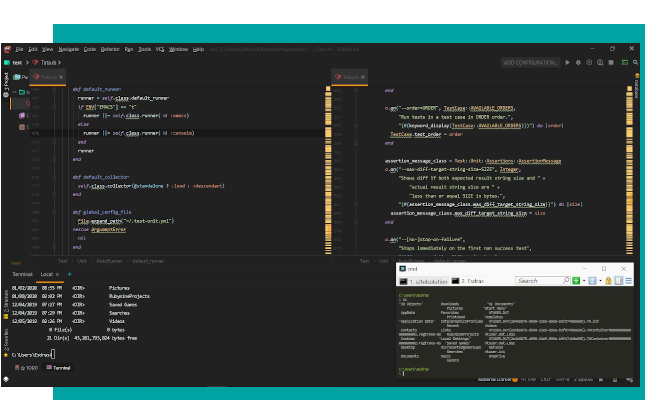This screenshot has width=645, height=400.
Task: Click the magnifier icon in cmd search box
Action: [566, 280]
